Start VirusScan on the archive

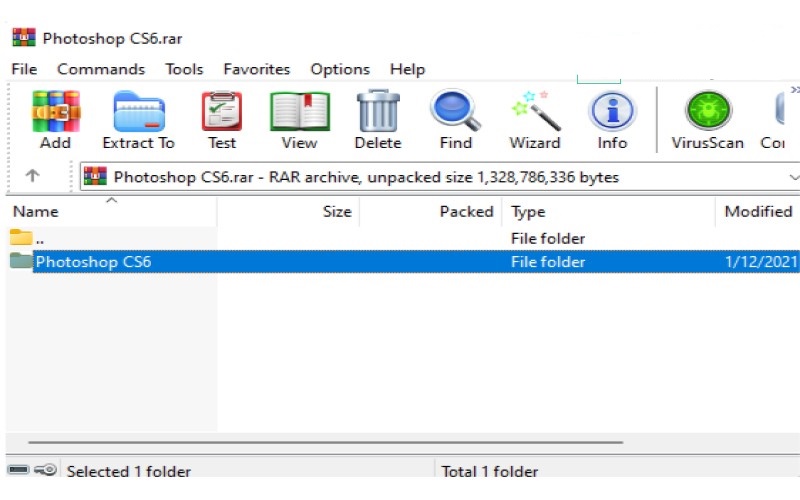[708, 110]
